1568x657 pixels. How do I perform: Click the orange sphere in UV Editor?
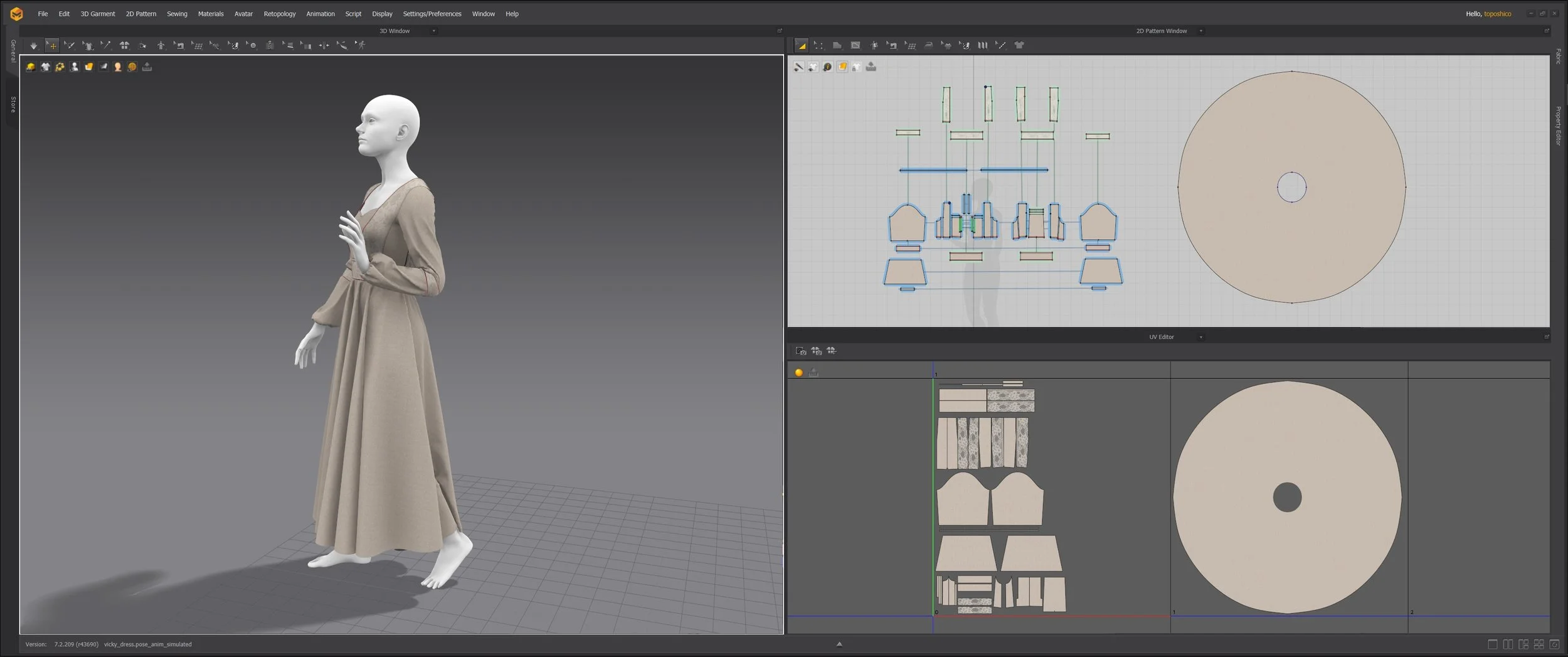click(x=798, y=373)
